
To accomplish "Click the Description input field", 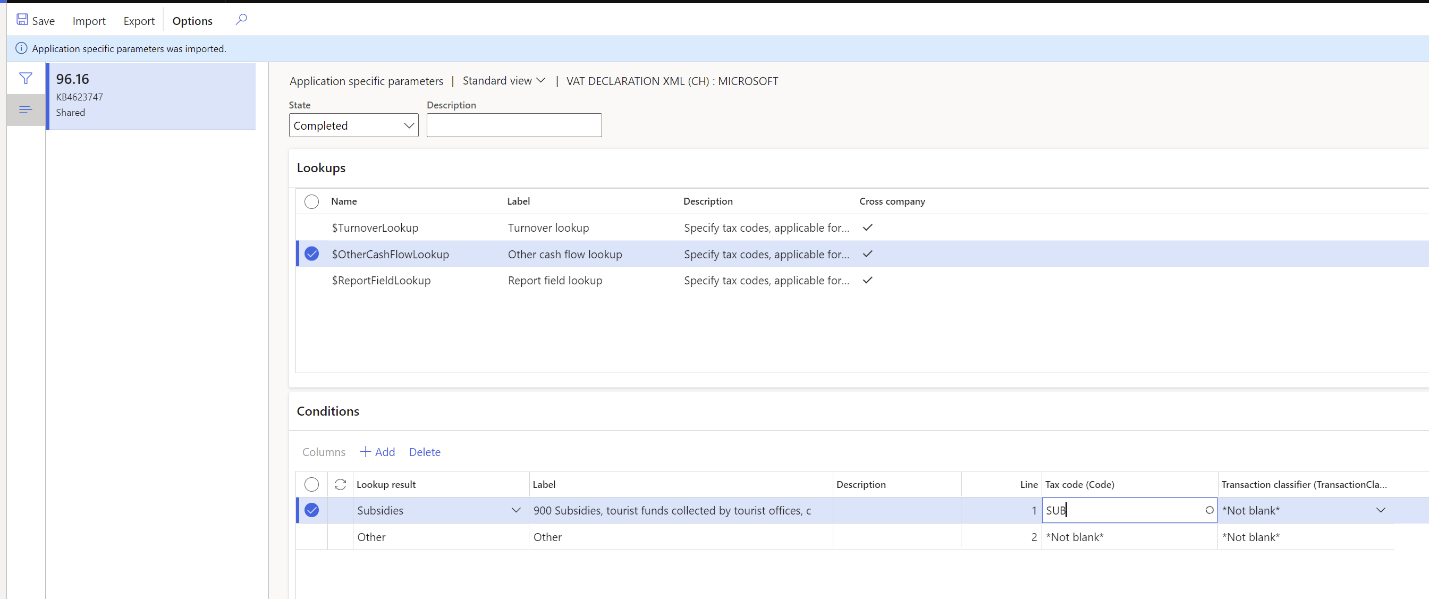I will coord(514,125).
